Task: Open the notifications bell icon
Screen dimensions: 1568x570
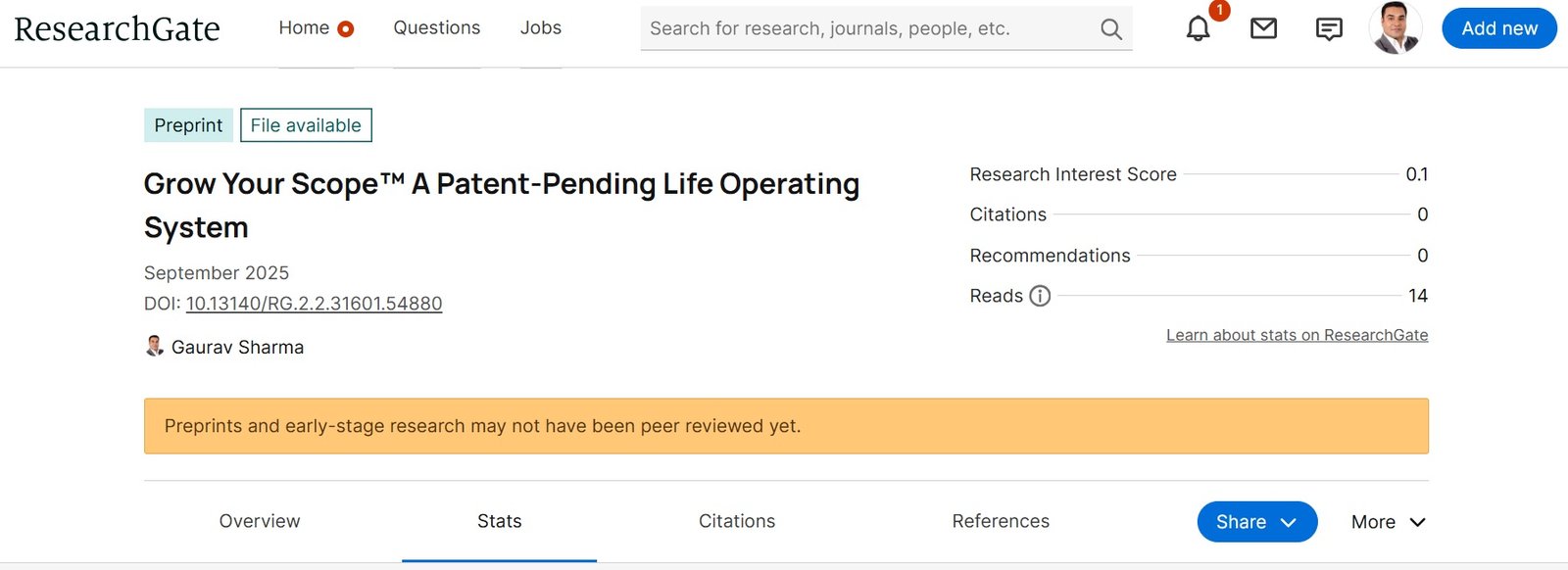Action: click(x=1198, y=29)
